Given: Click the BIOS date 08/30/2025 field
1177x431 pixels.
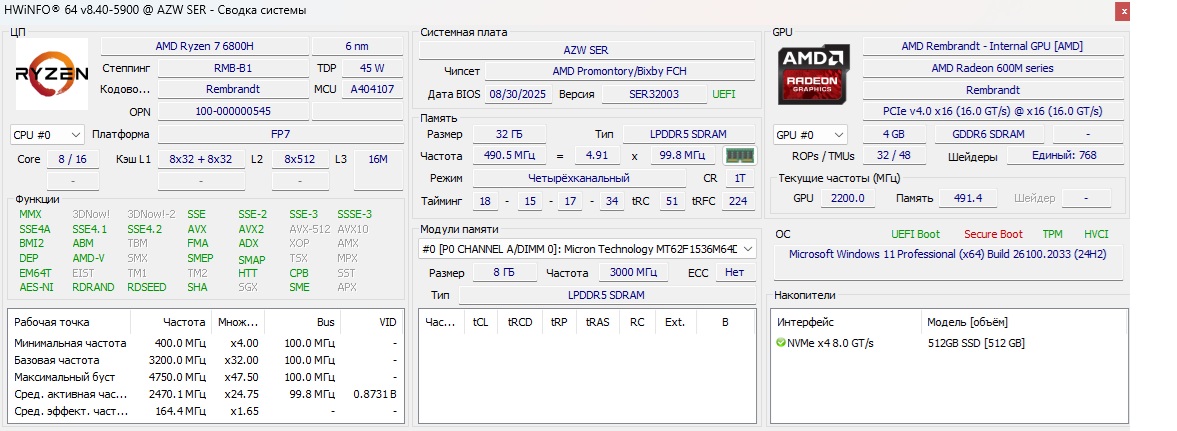Looking at the screenshot, I should coord(519,94).
